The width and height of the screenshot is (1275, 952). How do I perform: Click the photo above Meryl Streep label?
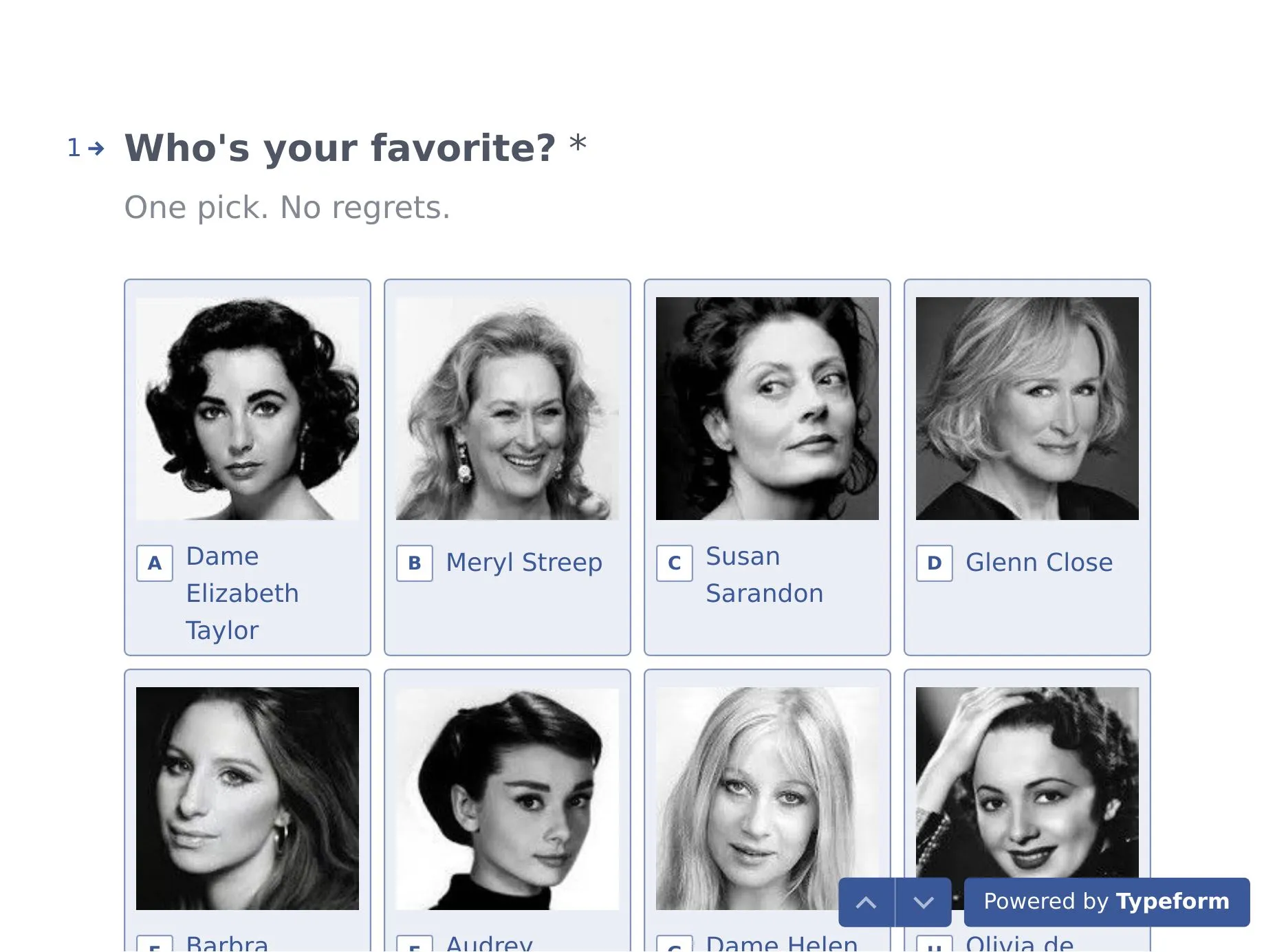[508, 409]
